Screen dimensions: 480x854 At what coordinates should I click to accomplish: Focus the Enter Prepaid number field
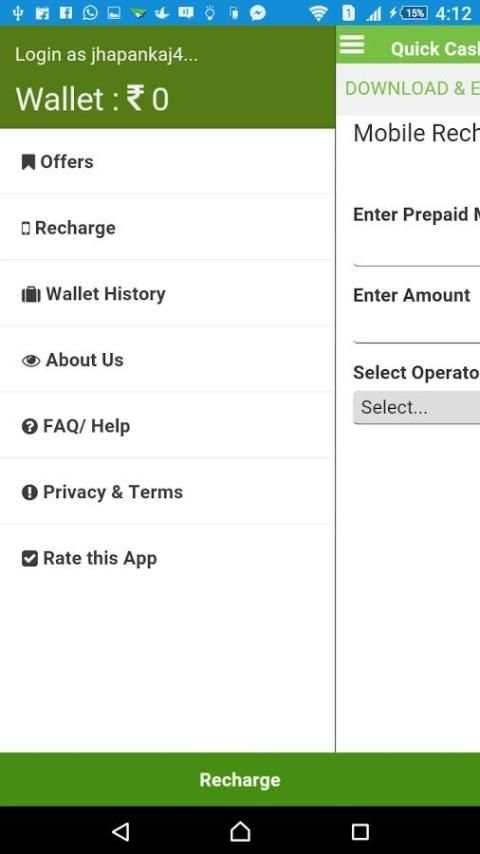(416, 254)
